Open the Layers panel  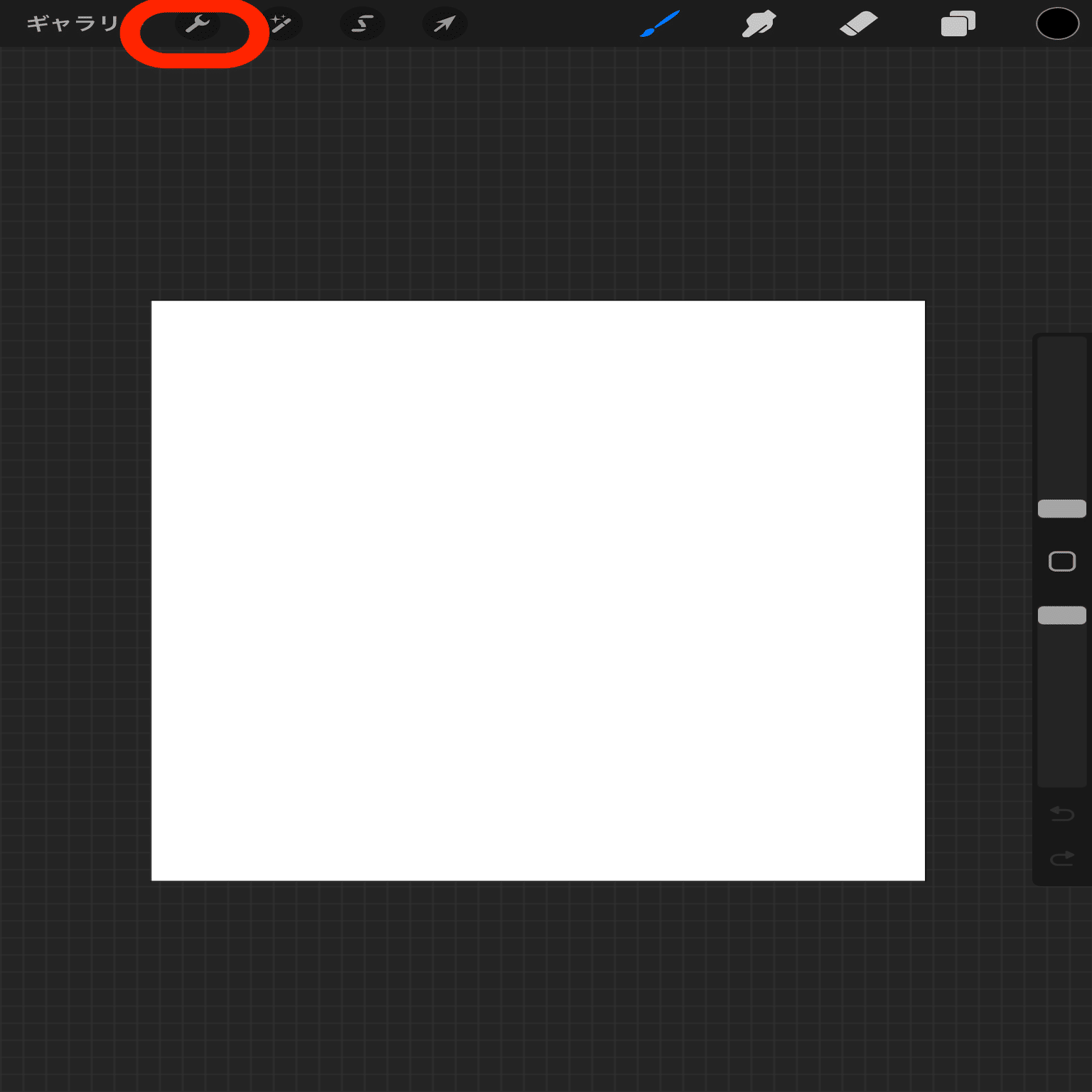pos(958,23)
